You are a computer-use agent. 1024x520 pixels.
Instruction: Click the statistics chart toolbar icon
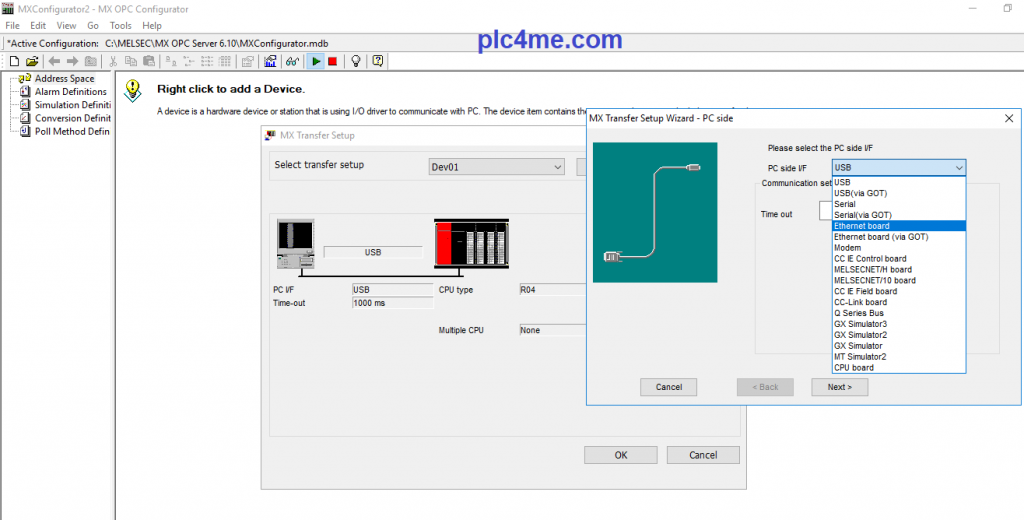click(270, 61)
